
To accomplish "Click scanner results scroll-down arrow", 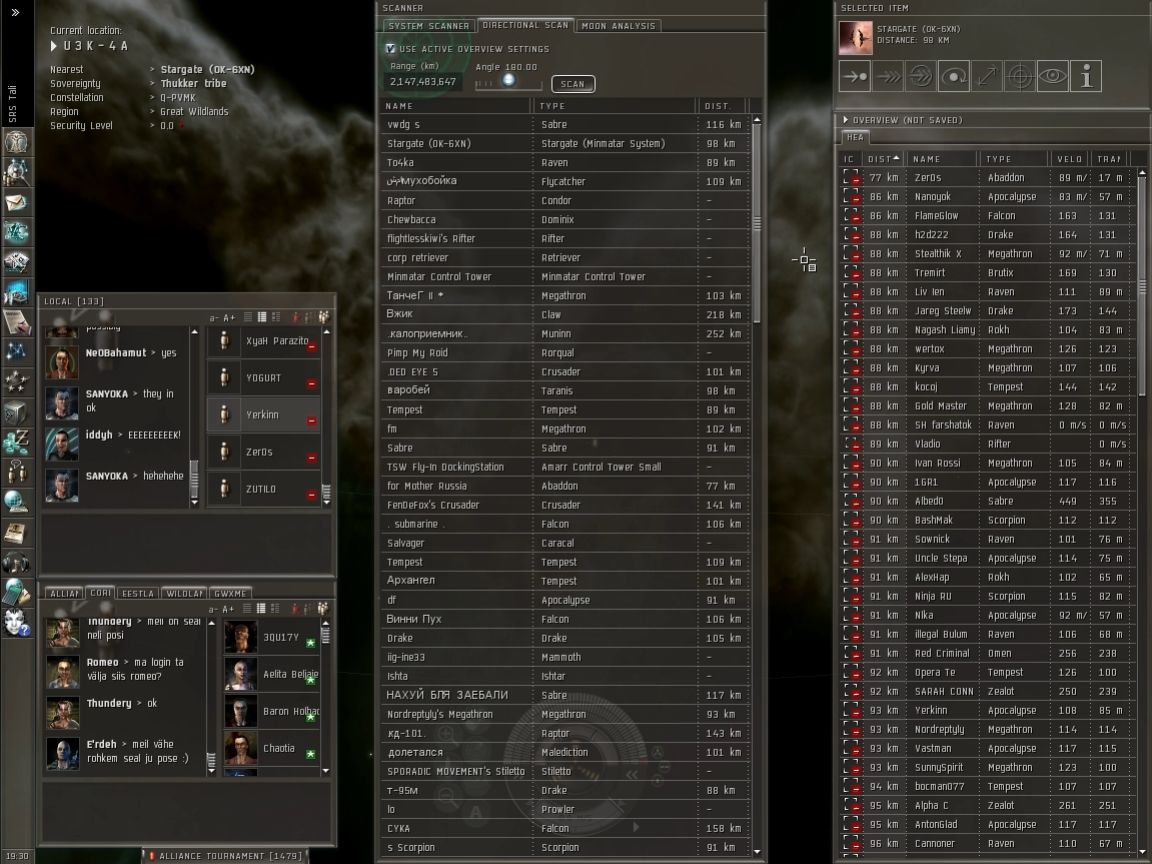I will (757, 851).
